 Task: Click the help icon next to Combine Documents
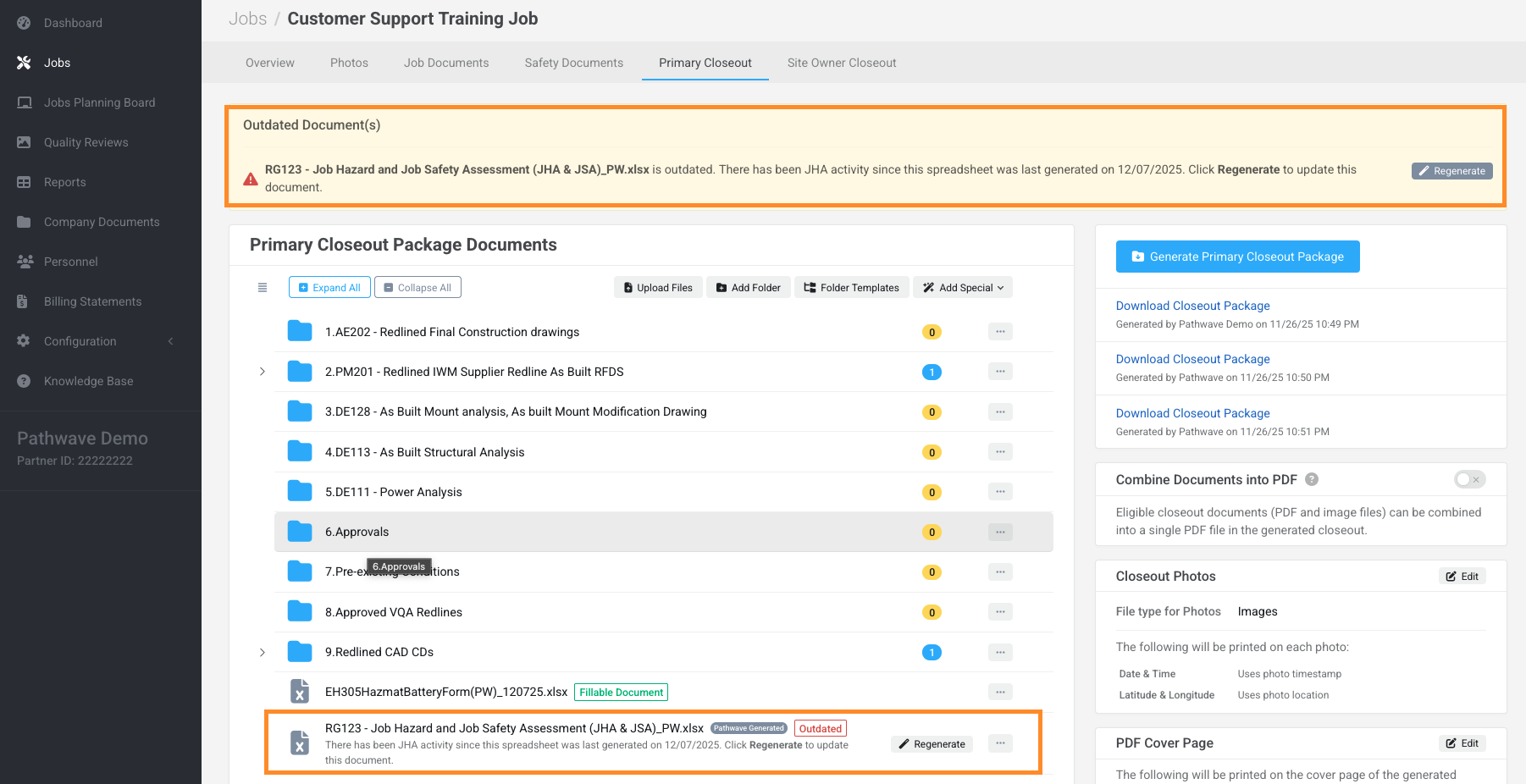[x=1312, y=479]
